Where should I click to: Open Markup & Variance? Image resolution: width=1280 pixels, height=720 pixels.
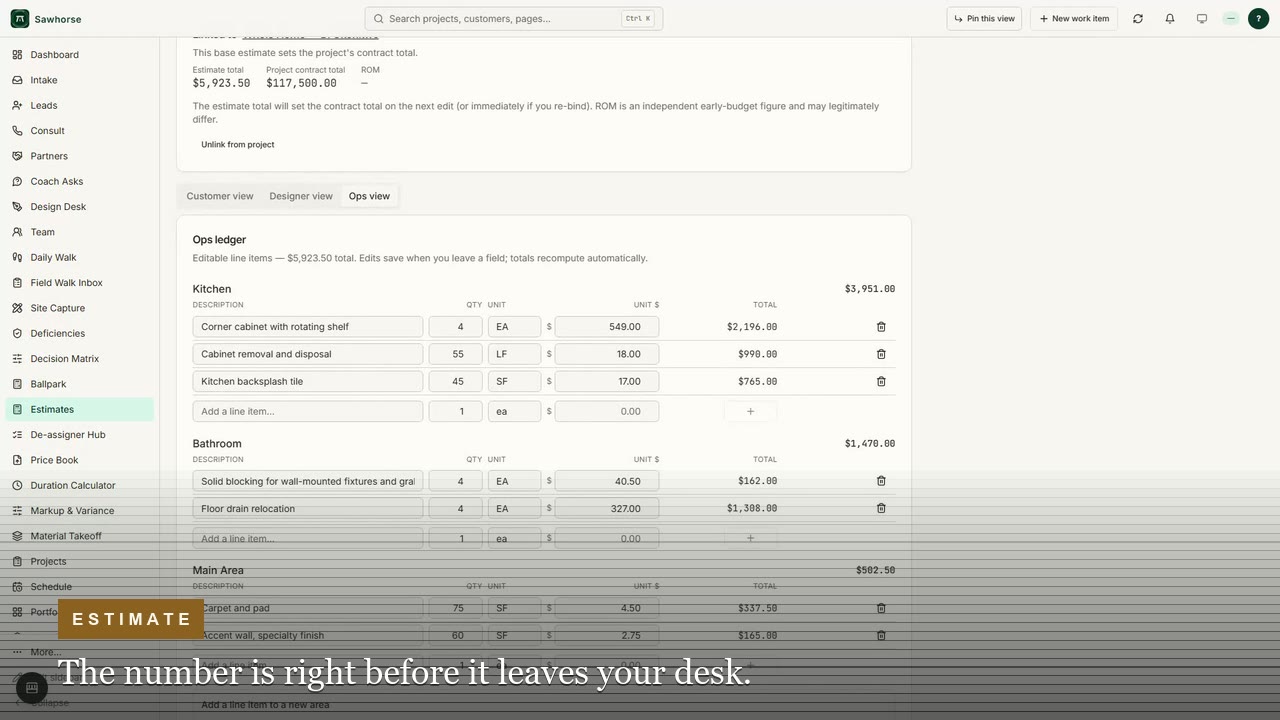click(x=80, y=511)
